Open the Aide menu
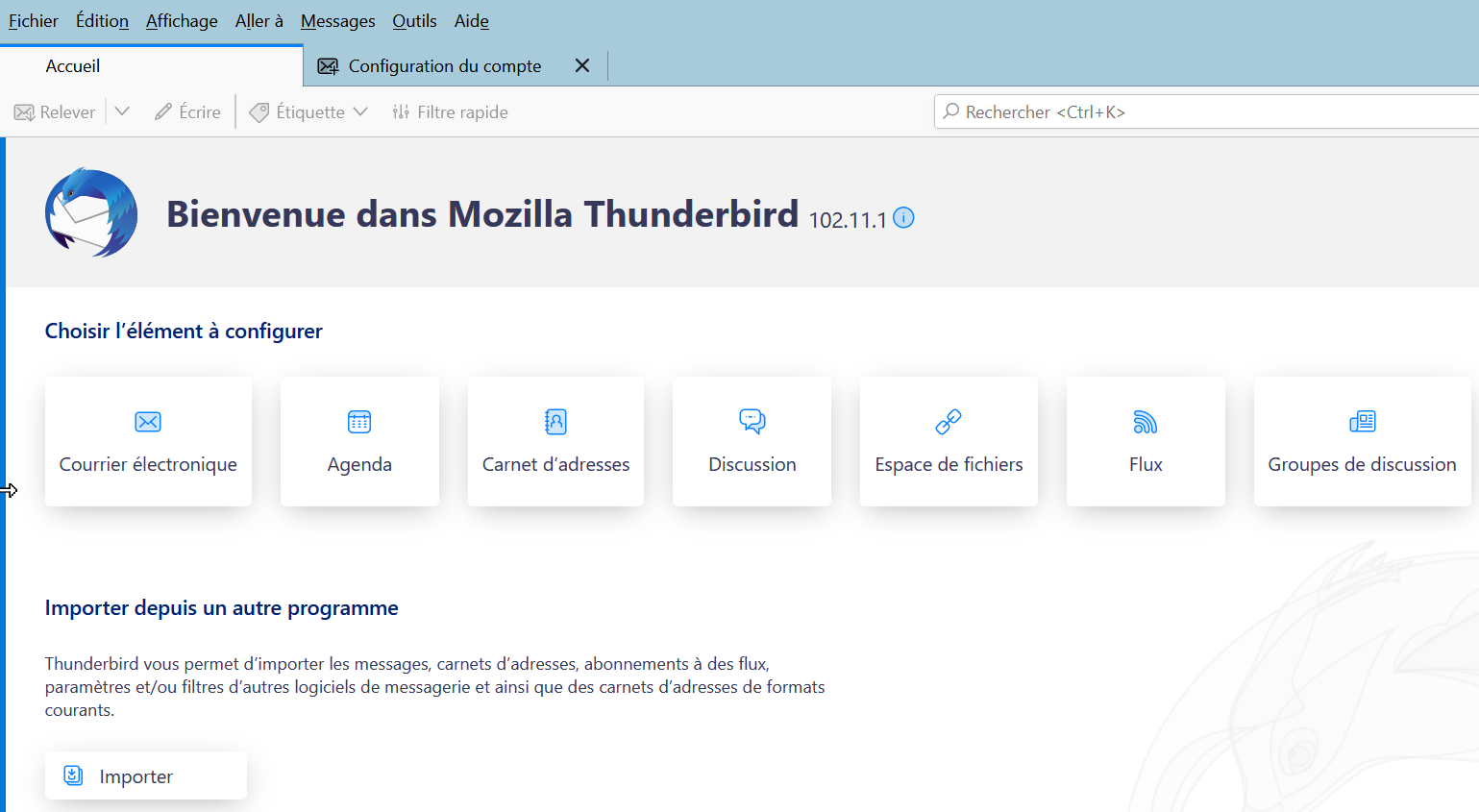 (472, 21)
